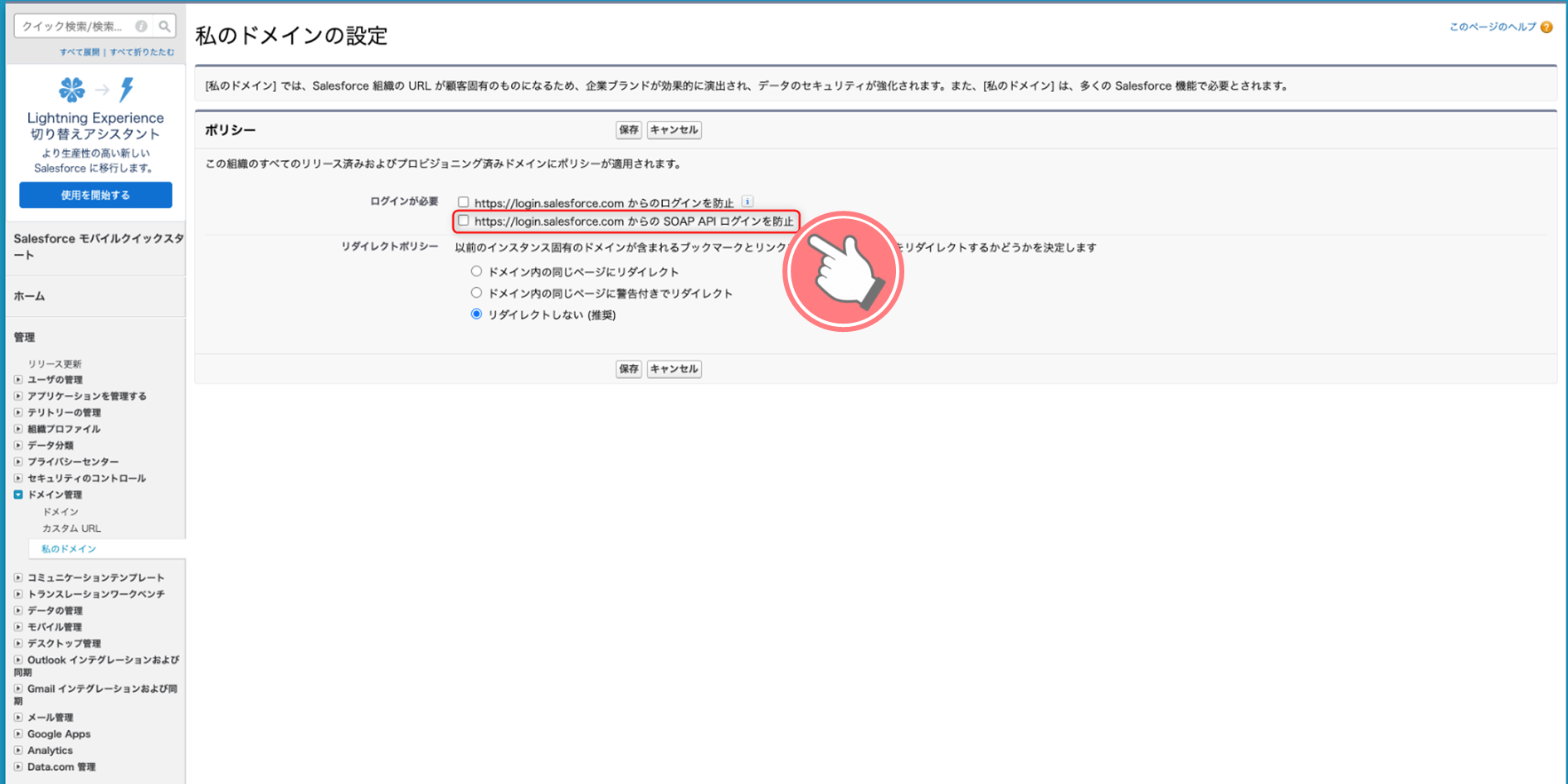Expand データ分類 node

(18, 446)
